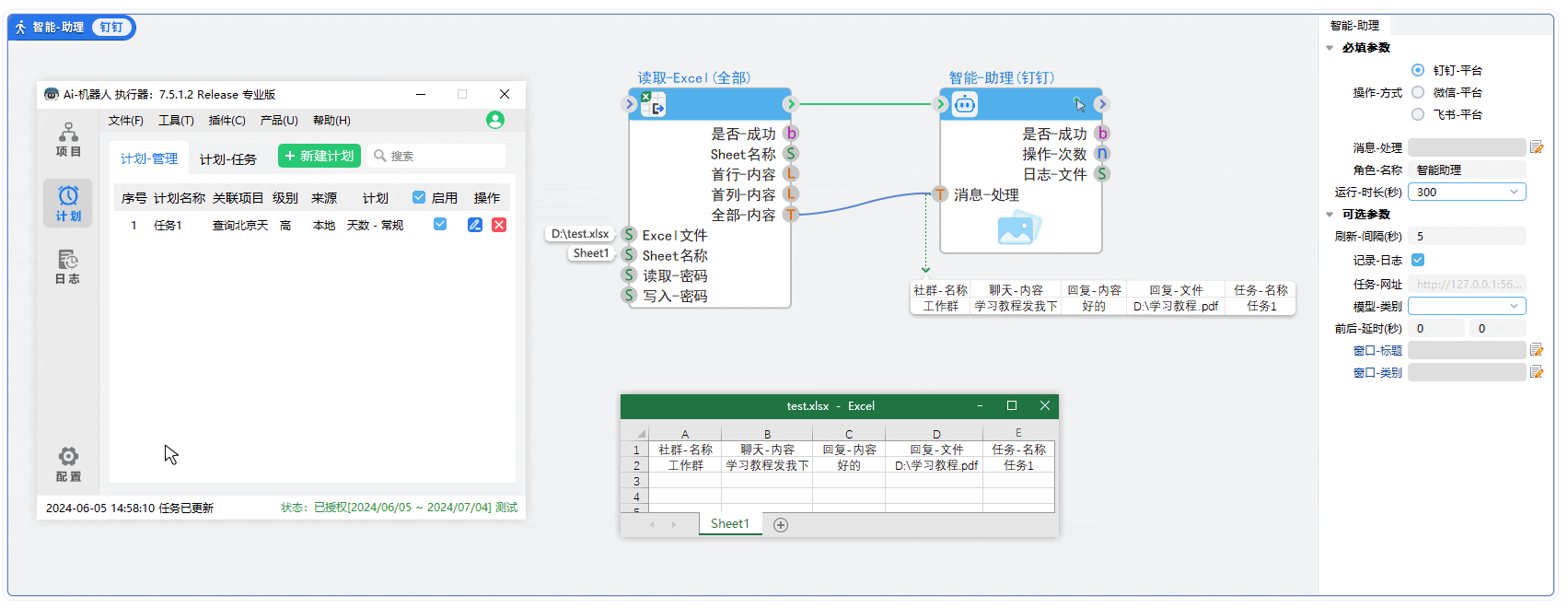Select the 计划 clock icon in sidebar
The width and height of the screenshot is (1568, 608).
point(68,203)
